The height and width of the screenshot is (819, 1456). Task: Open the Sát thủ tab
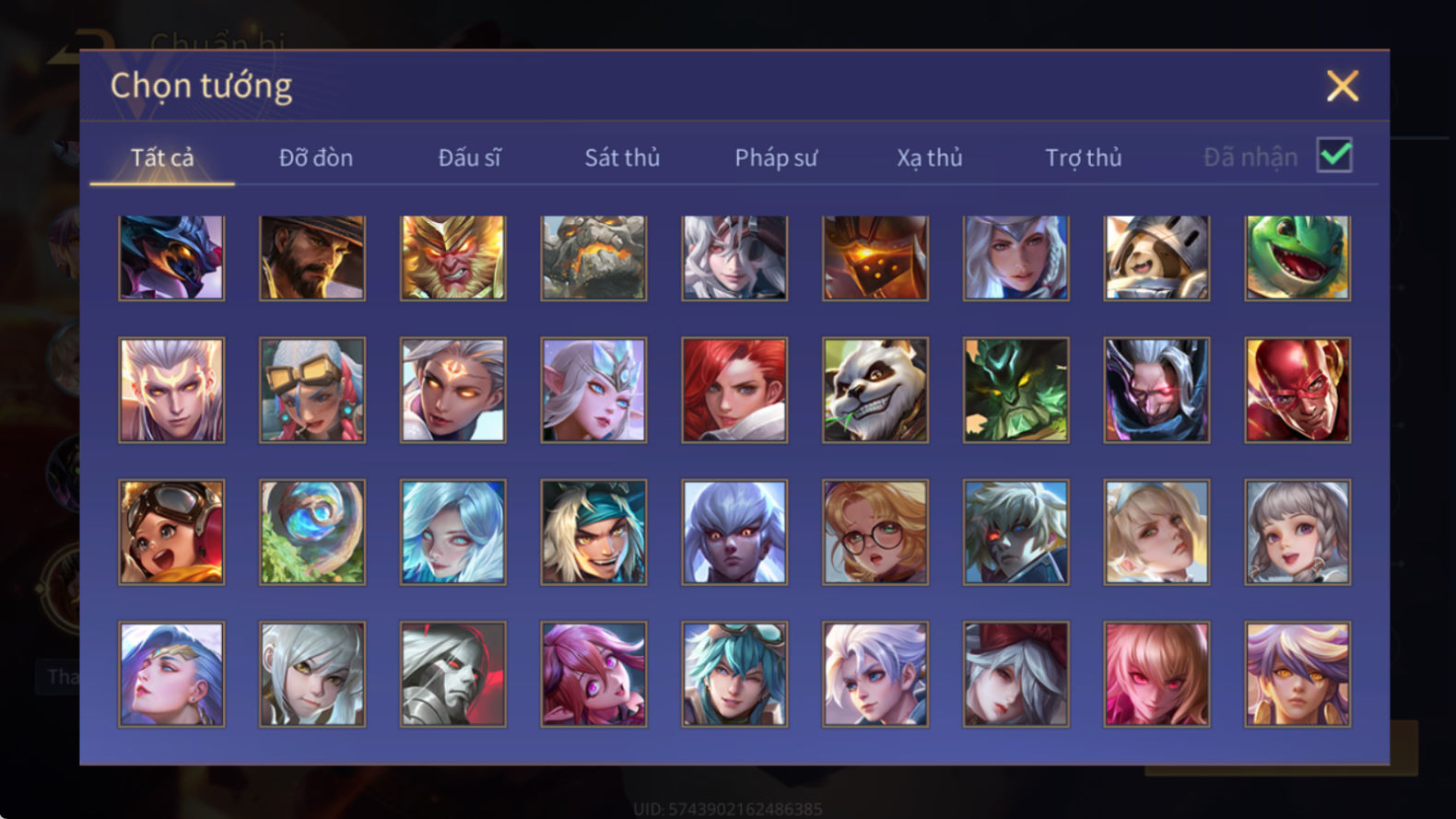click(x=622, y=158)
